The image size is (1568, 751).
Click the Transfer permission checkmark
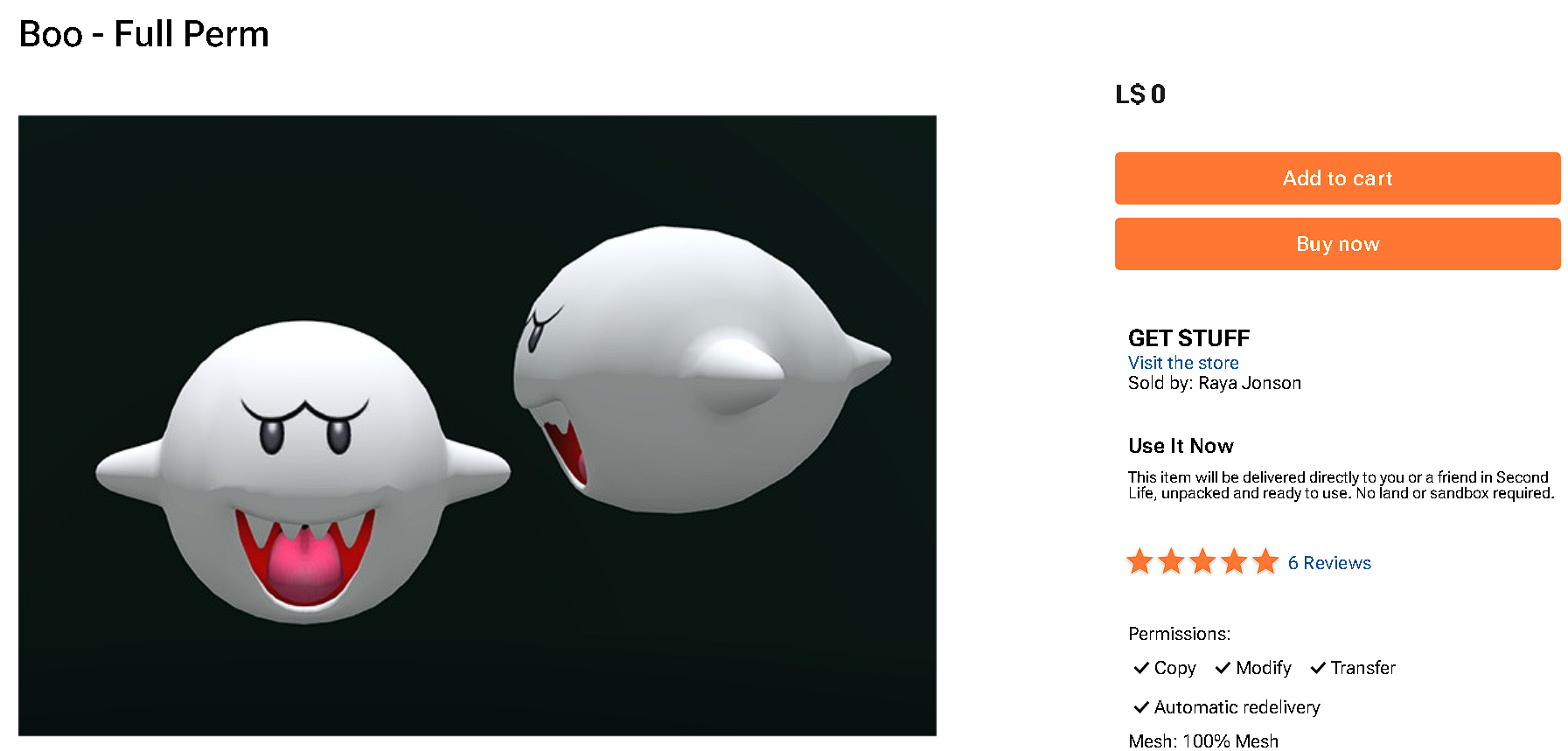pyautogui.click(x=1318, y=668)
